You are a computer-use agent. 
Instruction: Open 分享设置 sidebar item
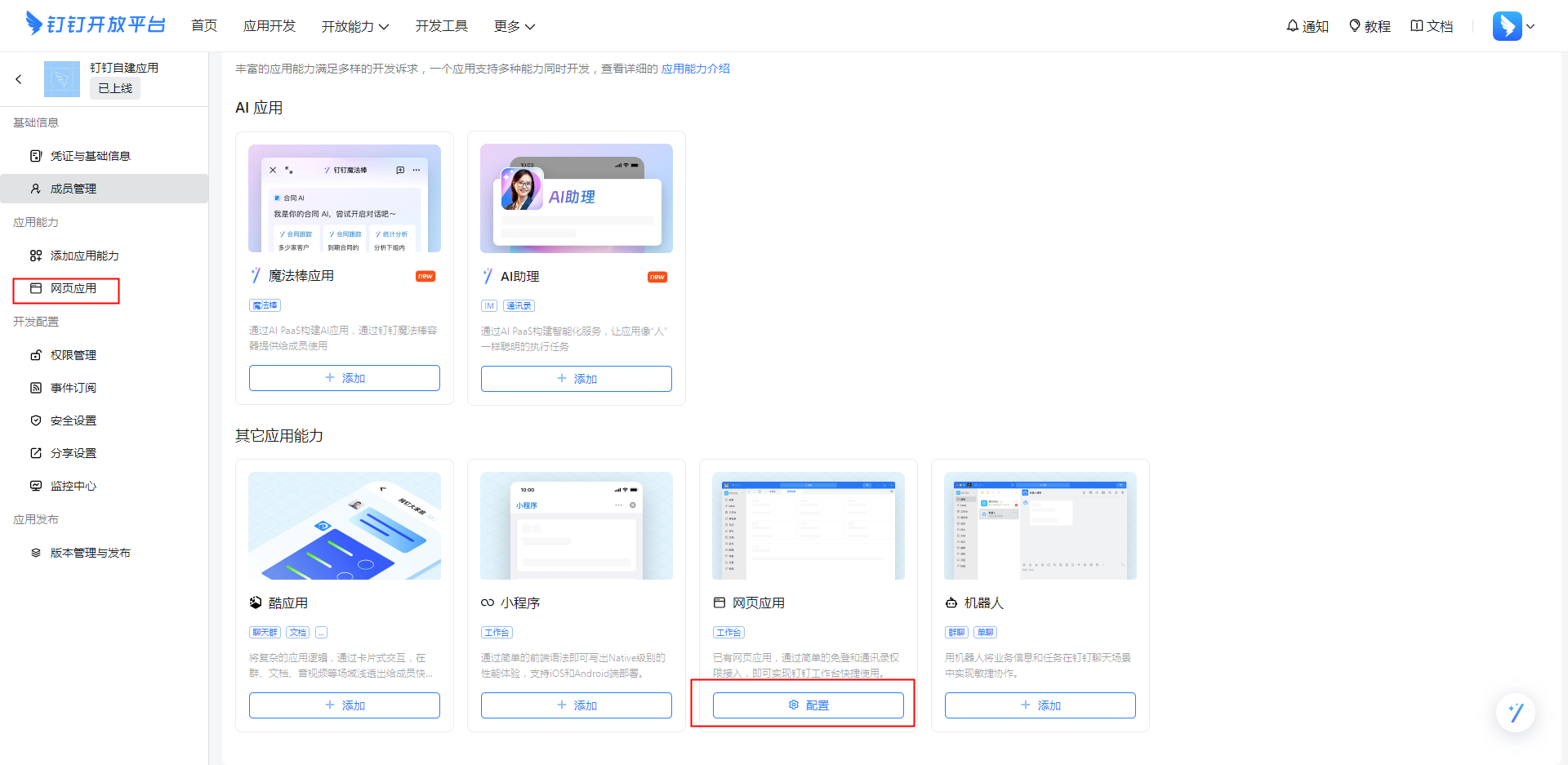105,453
